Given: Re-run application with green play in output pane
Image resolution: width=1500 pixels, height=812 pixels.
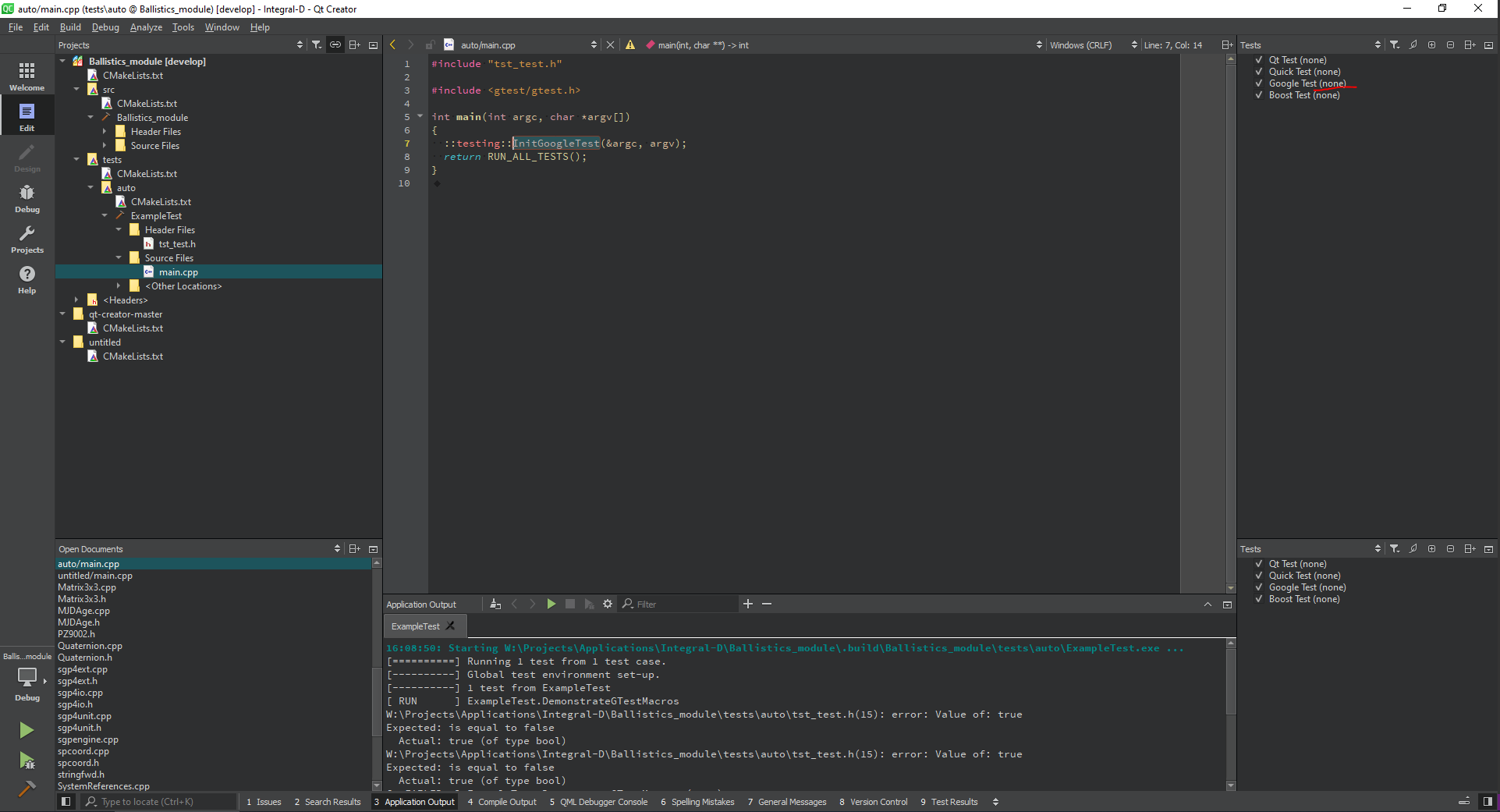Looking at the screenshot, I should point(551,604).
